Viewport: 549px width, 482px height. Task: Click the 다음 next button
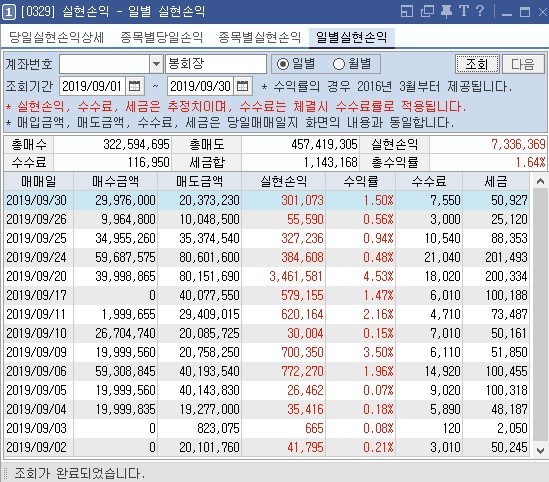tap(523, 64)
